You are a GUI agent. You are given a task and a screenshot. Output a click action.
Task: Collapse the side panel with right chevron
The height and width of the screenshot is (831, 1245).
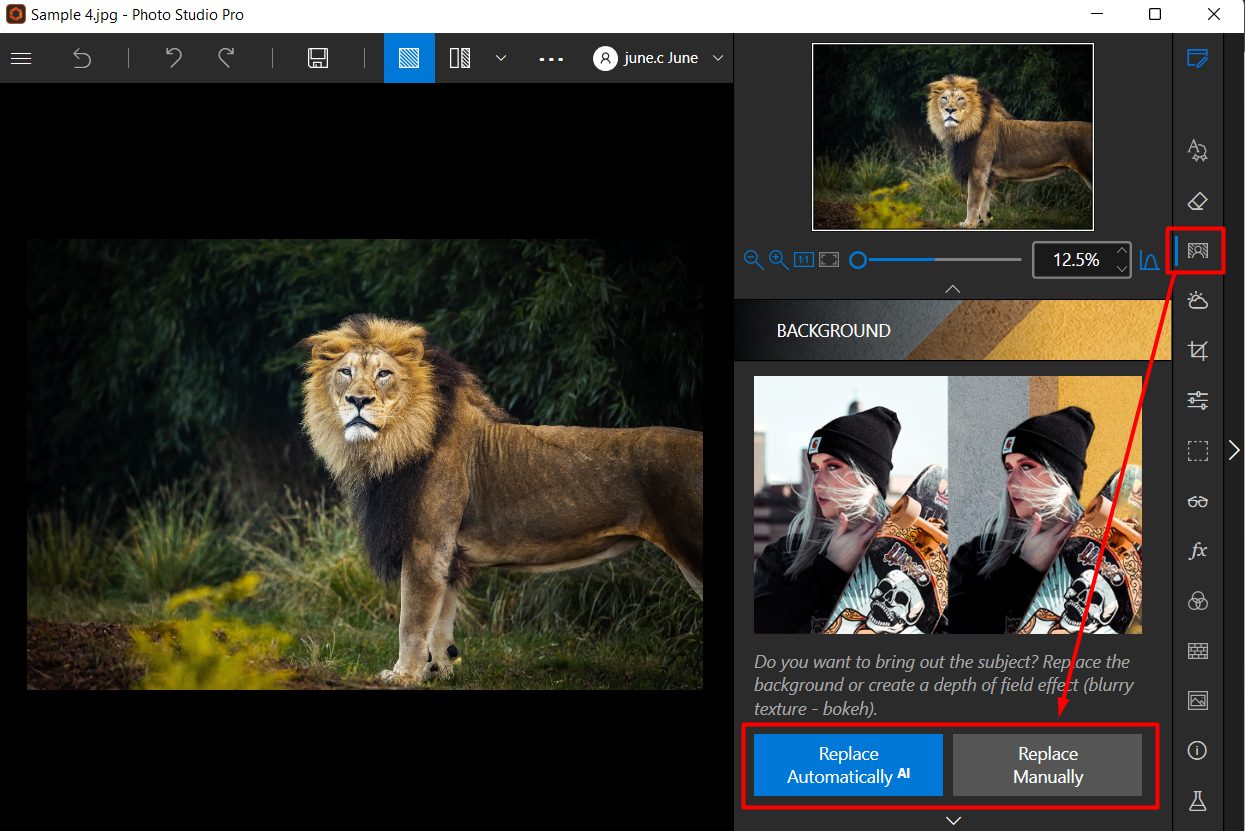coord(1234,450)
